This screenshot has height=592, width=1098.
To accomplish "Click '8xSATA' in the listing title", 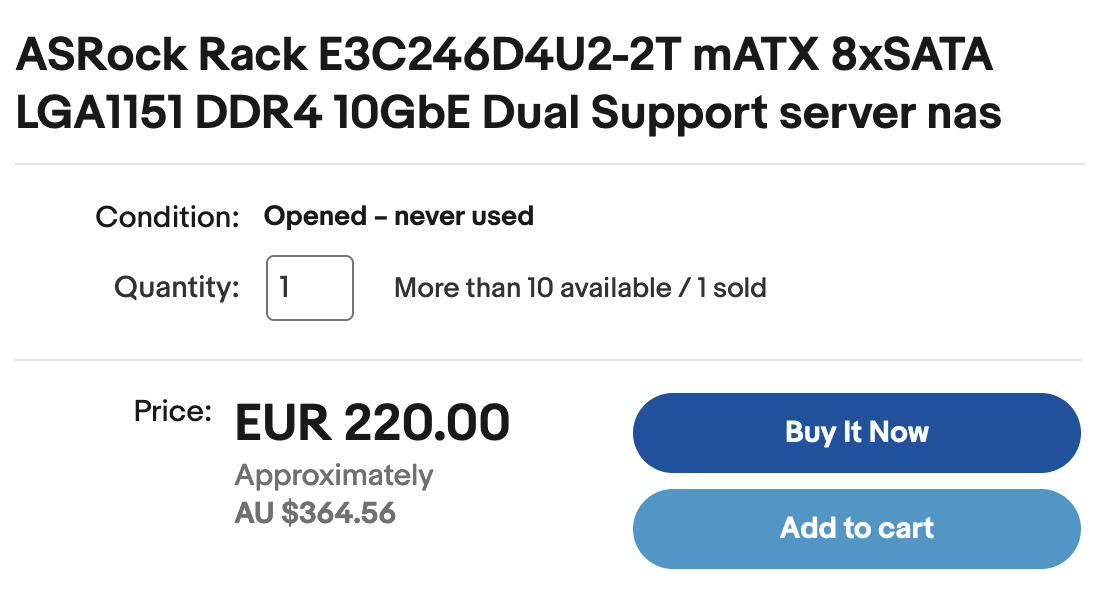I will (910, 56).
